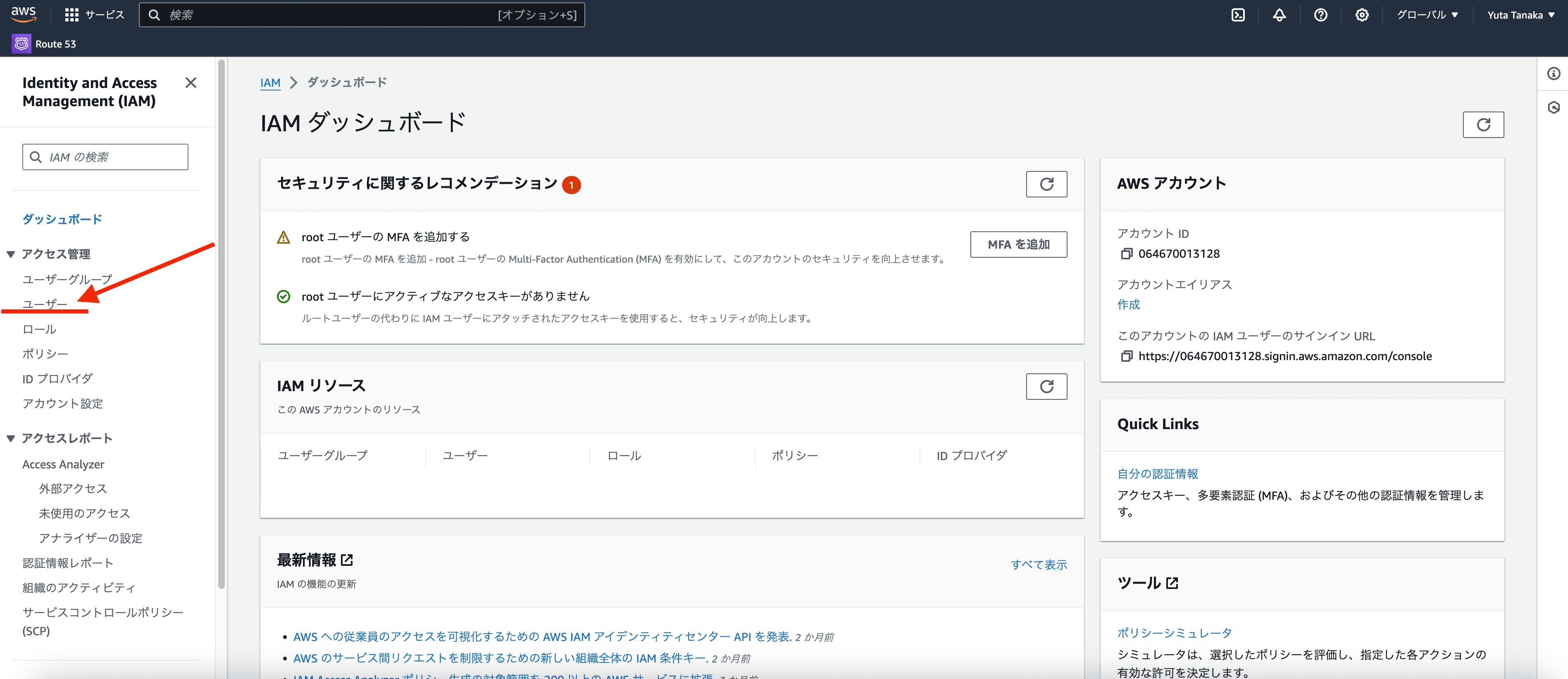This screenshot has height=679, width=1568.
Task: Open the 最新情報 external link icon
Action: click(347, 560)
